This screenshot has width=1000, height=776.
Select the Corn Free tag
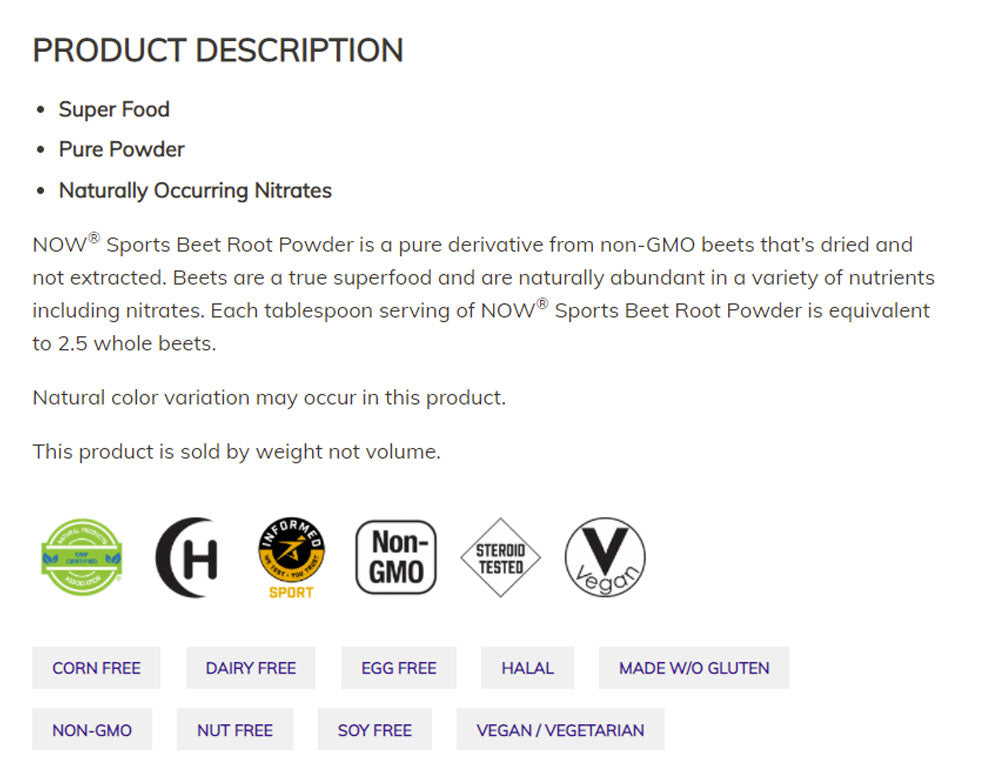[96, 668]
